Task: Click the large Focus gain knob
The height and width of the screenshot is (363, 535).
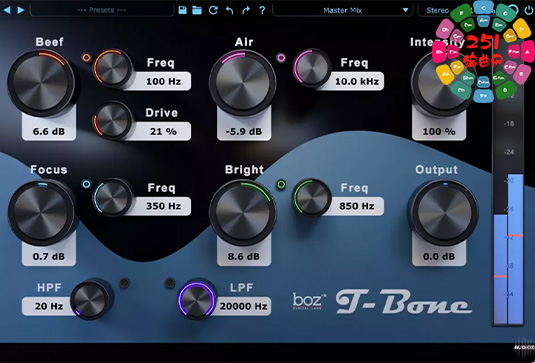Action: point(41,213)
